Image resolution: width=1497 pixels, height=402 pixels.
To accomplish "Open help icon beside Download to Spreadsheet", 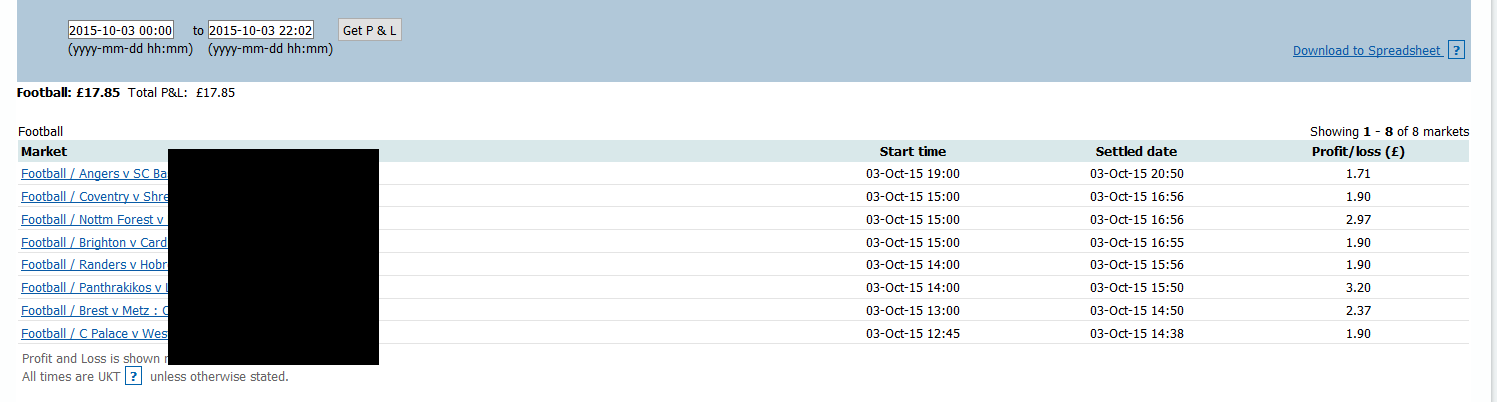I will 1456,50.
